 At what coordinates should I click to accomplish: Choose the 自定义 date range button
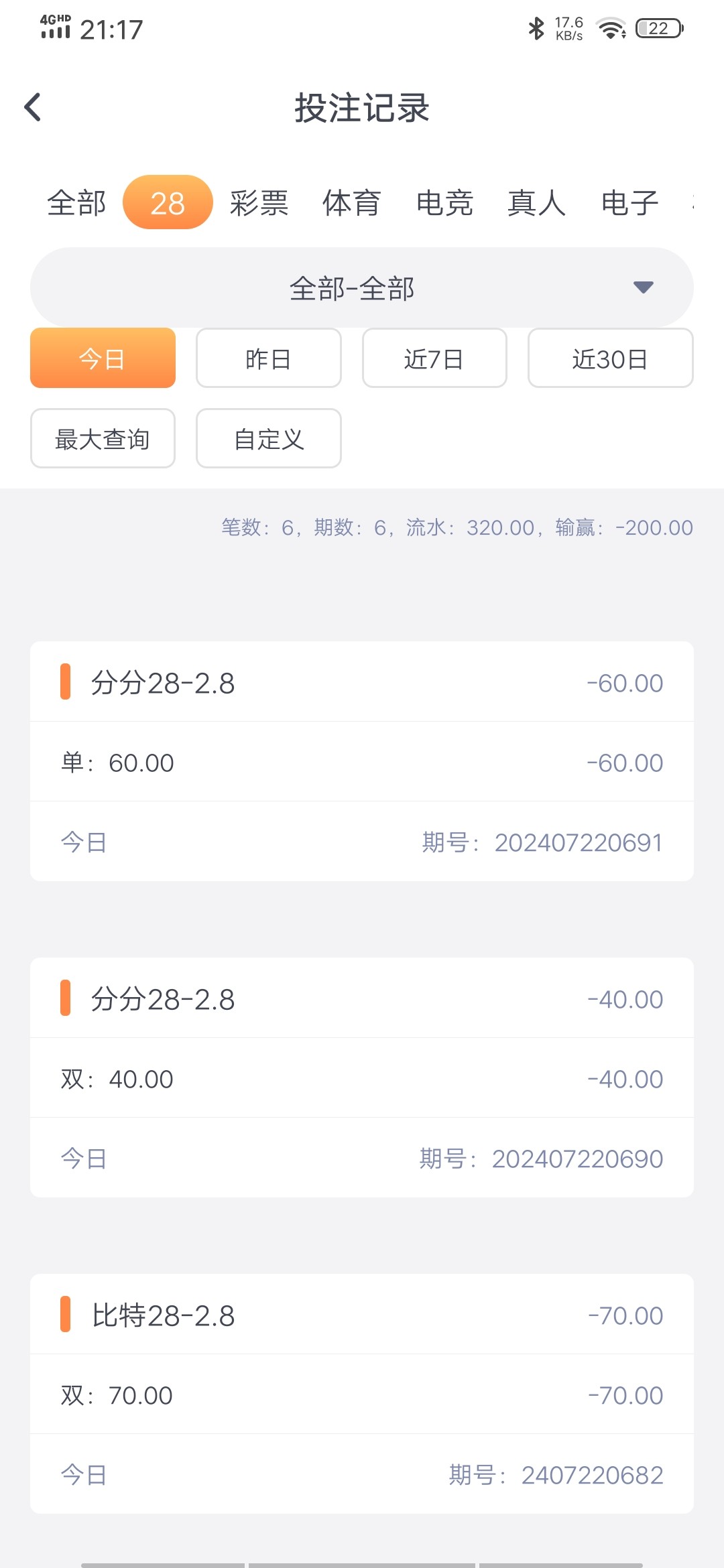click(x=268, y=439)
